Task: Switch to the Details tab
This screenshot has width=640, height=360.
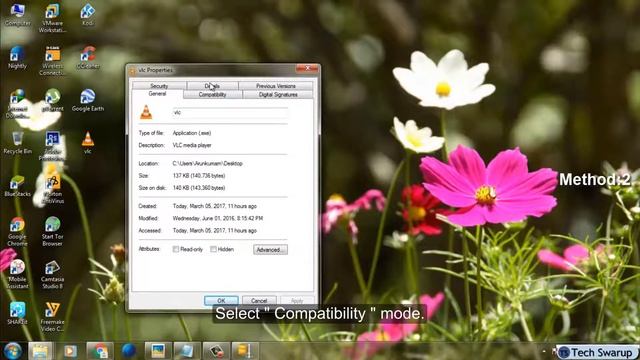Action: tap(212, 86)
